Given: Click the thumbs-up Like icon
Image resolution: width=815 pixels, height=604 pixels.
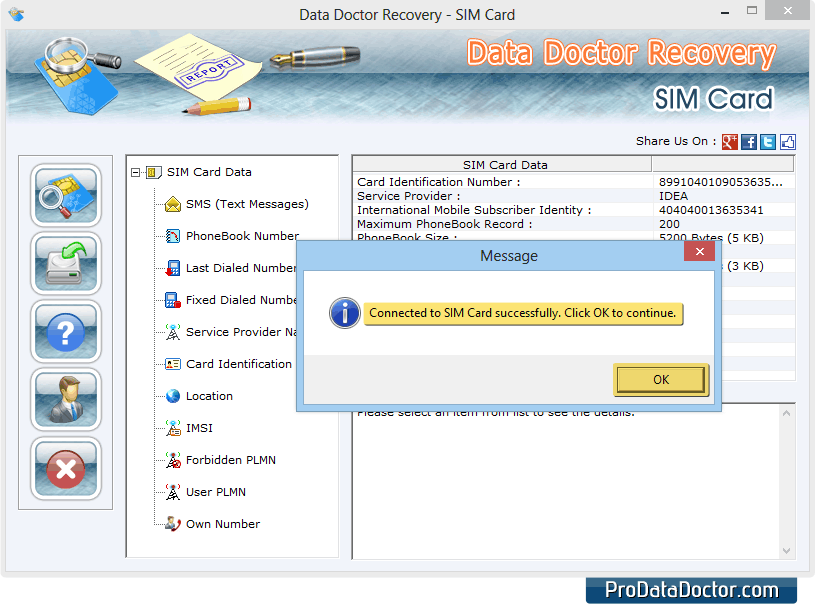Looking at the screenshot, I should (787, 141).
